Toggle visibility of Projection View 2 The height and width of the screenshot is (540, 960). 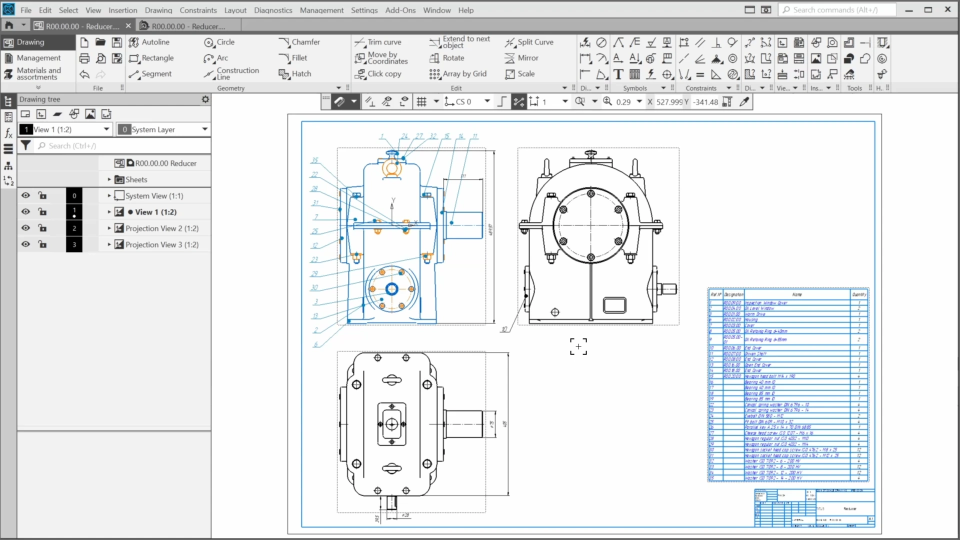coord(26,228)
